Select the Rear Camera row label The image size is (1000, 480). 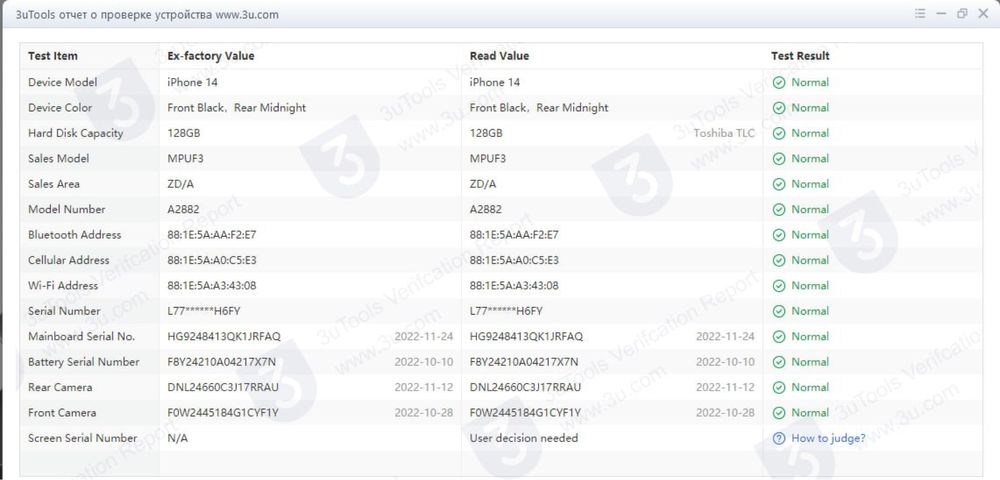coord(60,388)
